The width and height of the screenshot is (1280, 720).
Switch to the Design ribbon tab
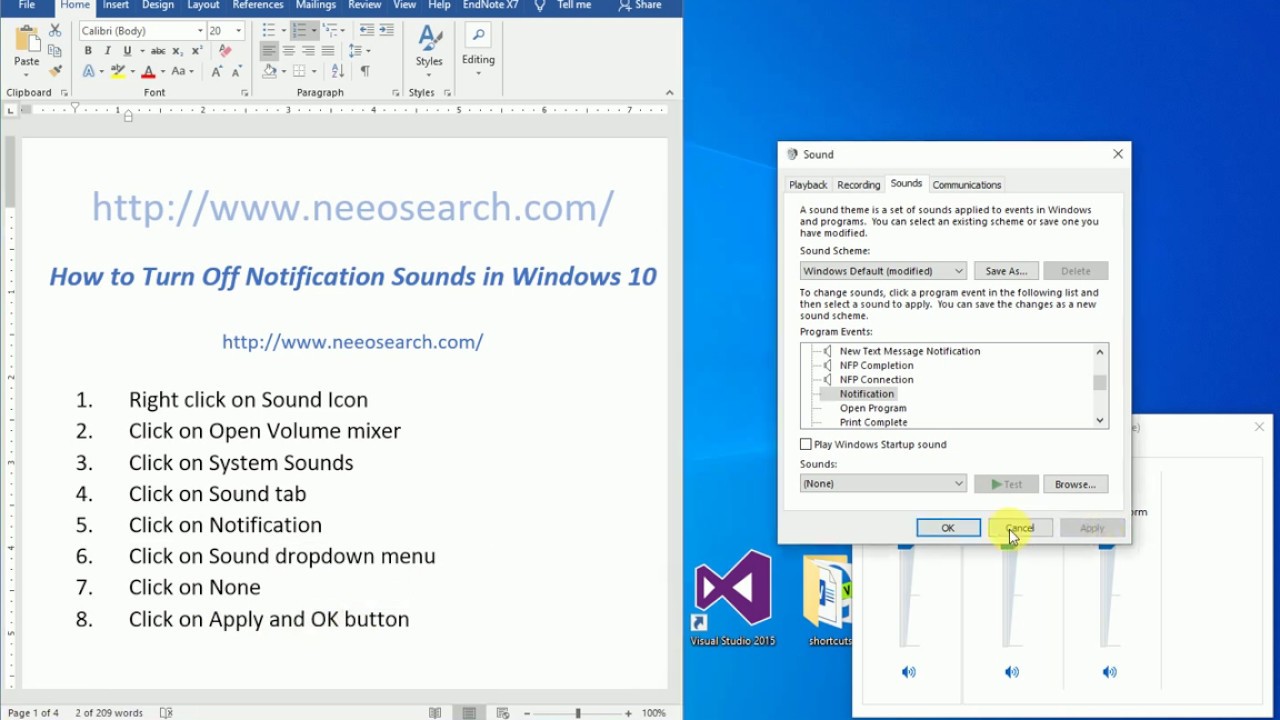(157, 5)
